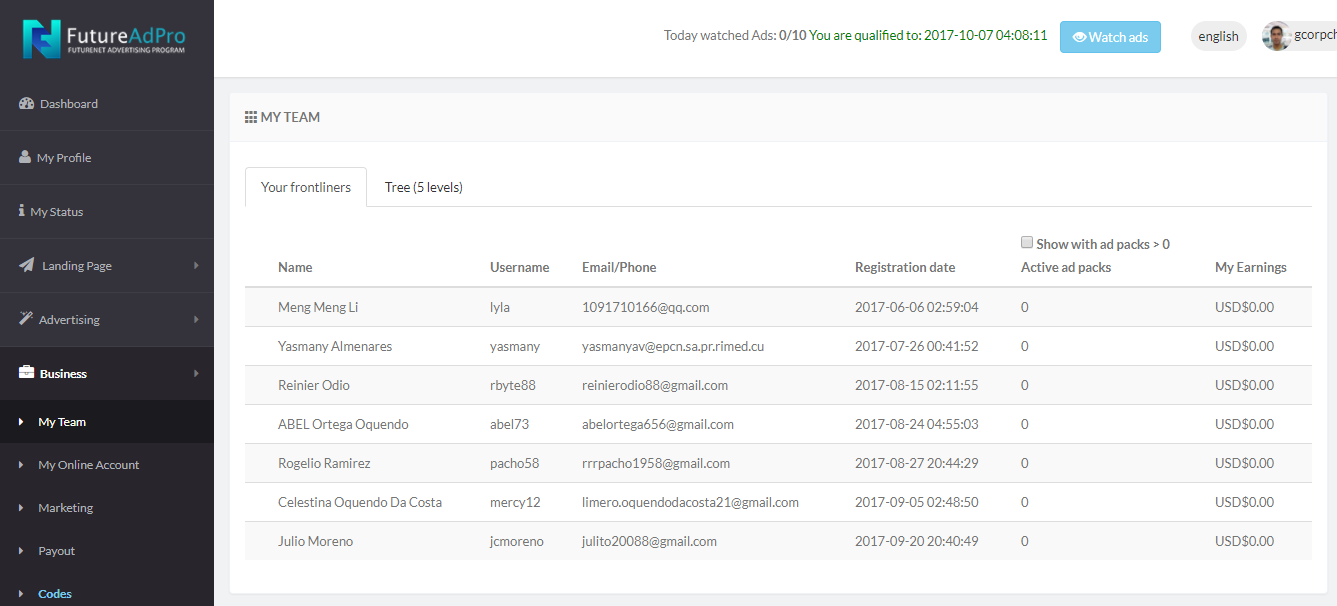Open the english language selector
Image resolution: width=1337 pixels, height=606 pixels.
point(1218,36)
